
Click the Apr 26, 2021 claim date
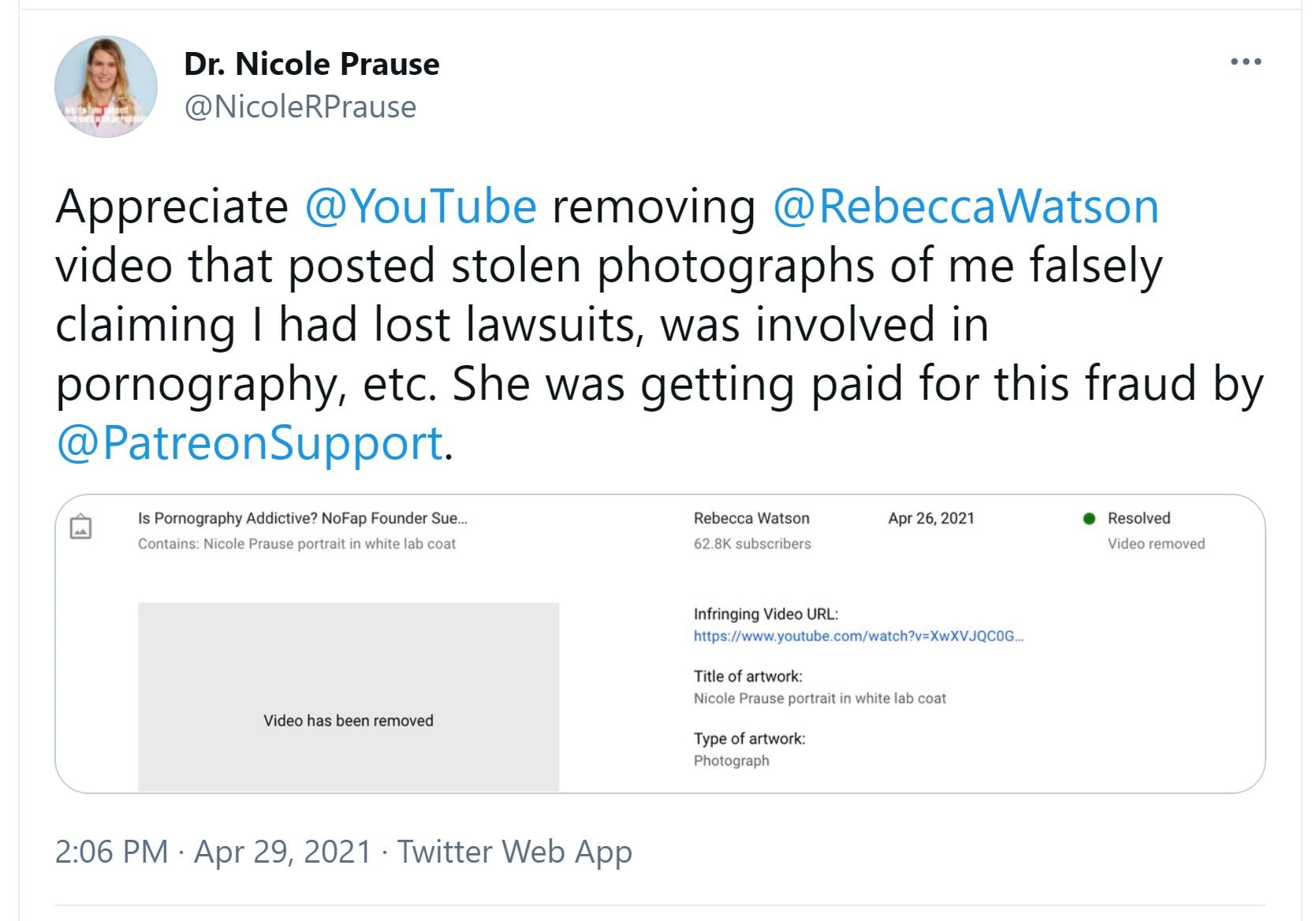click(x=931, y=518)
